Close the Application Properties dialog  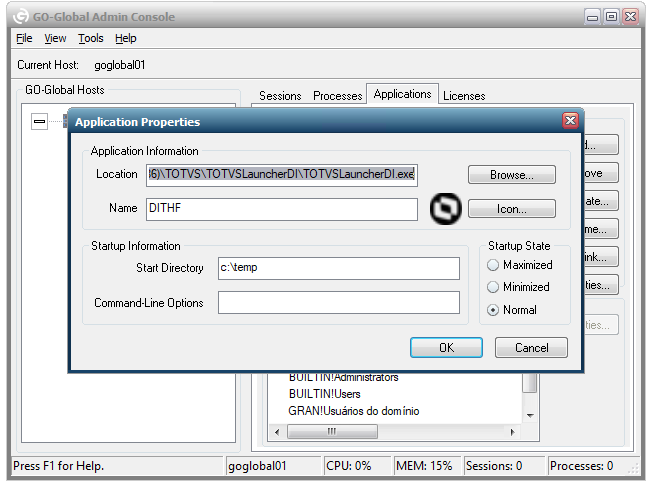(x=570, y=121)
